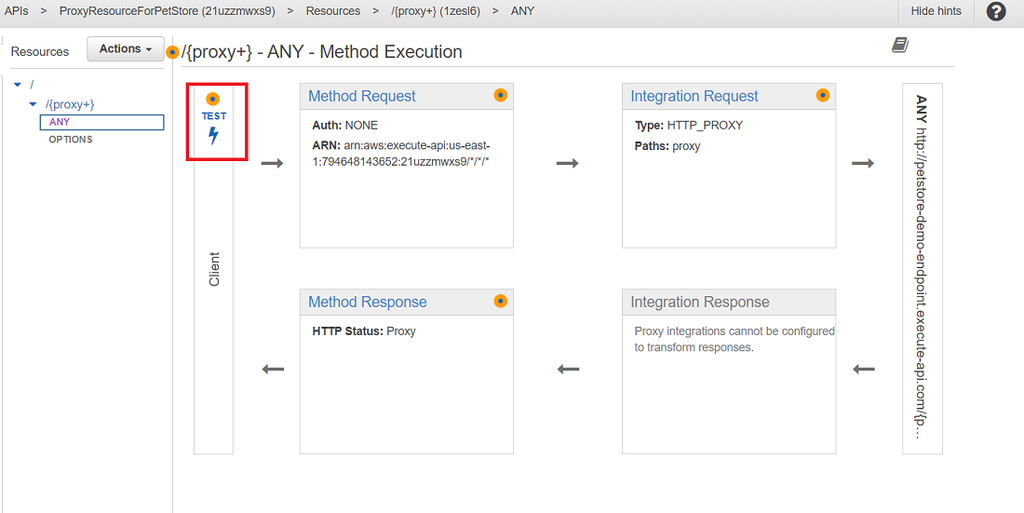1024x513 pixels.
Task: Click the TEST lightning bolt icon
Action: pyautogui.click(x=213, y=135)
